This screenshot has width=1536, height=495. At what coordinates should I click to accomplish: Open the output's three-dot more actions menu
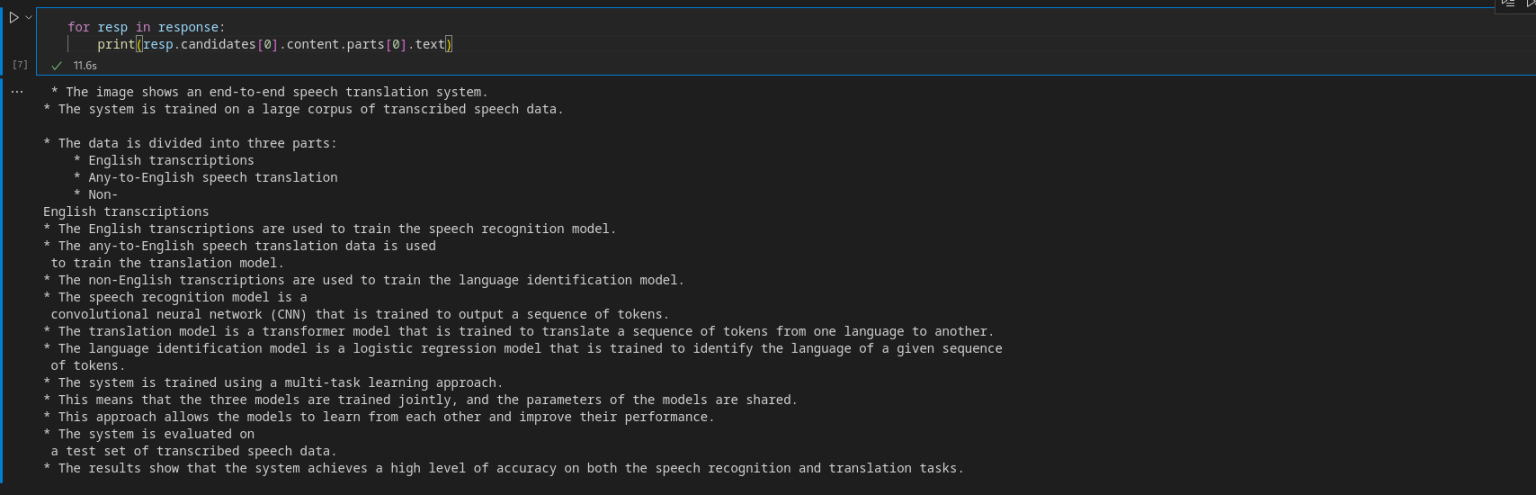[x=16, y=91]
